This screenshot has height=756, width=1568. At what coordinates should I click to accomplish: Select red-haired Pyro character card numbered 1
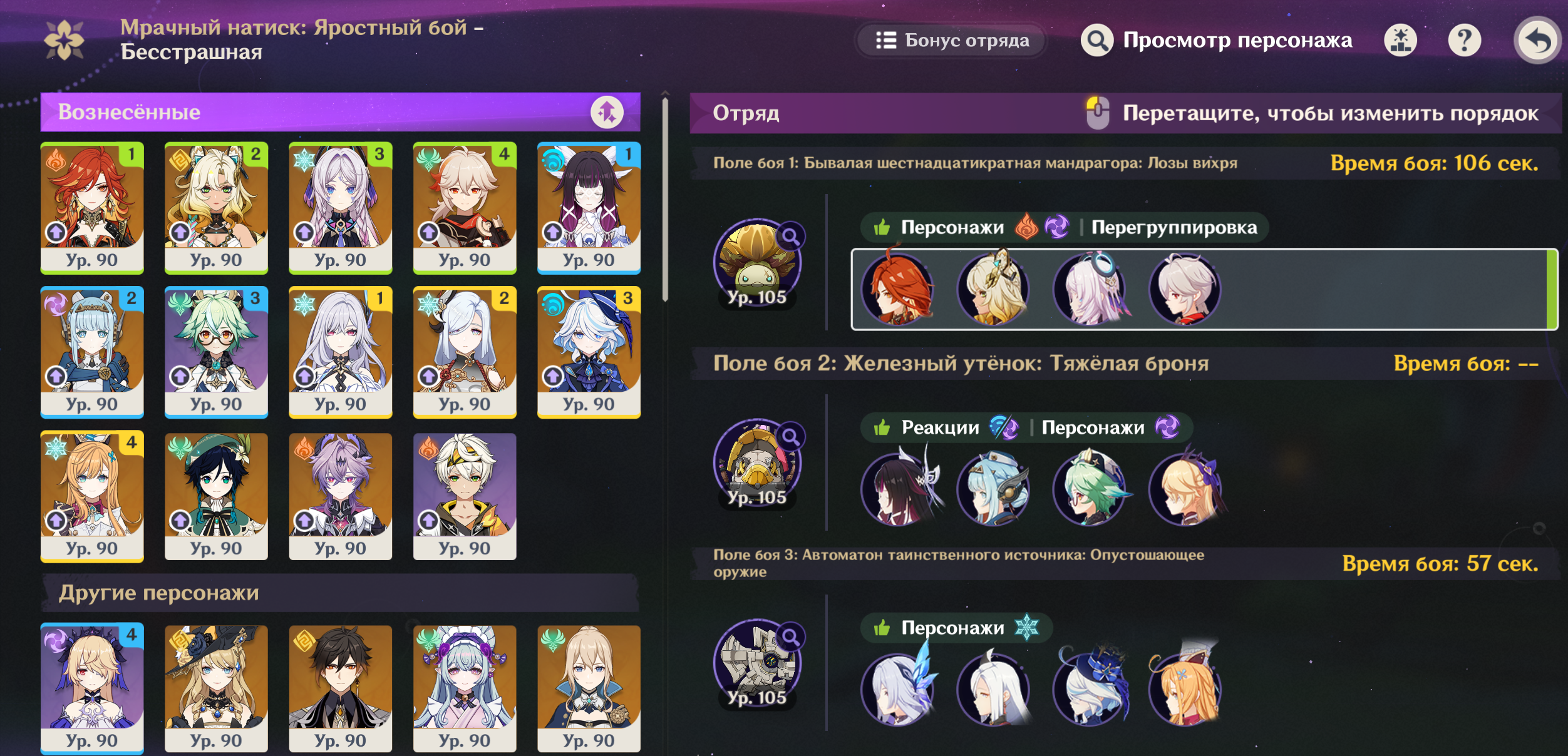[92, 208]
